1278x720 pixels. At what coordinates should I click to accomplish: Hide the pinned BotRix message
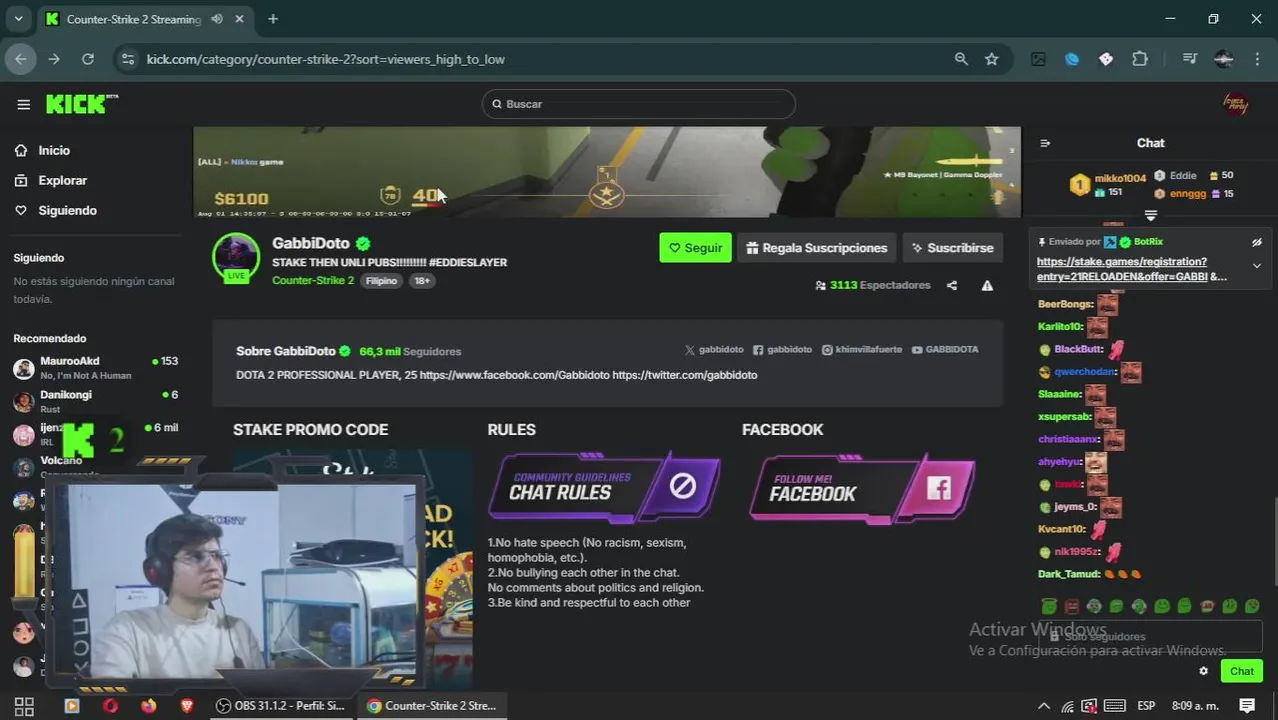pos(1257,242)
